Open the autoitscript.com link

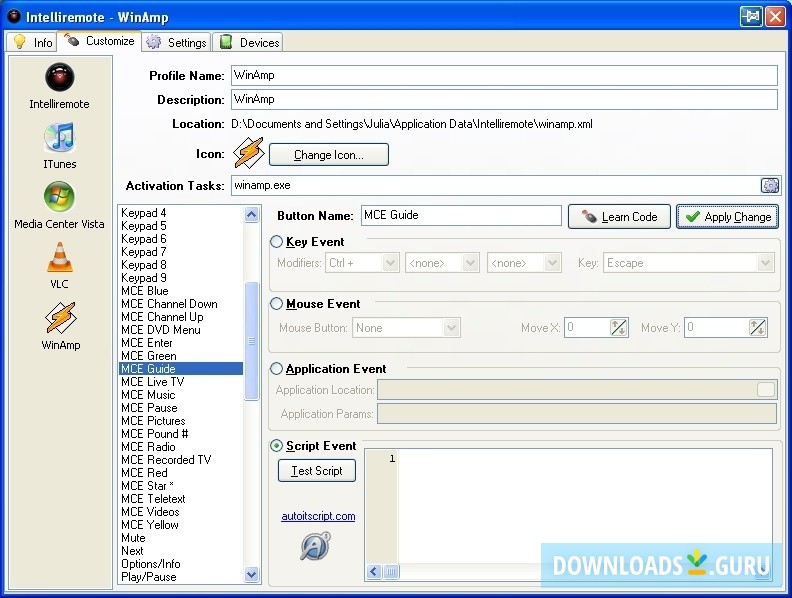click(x=318, y=516)
